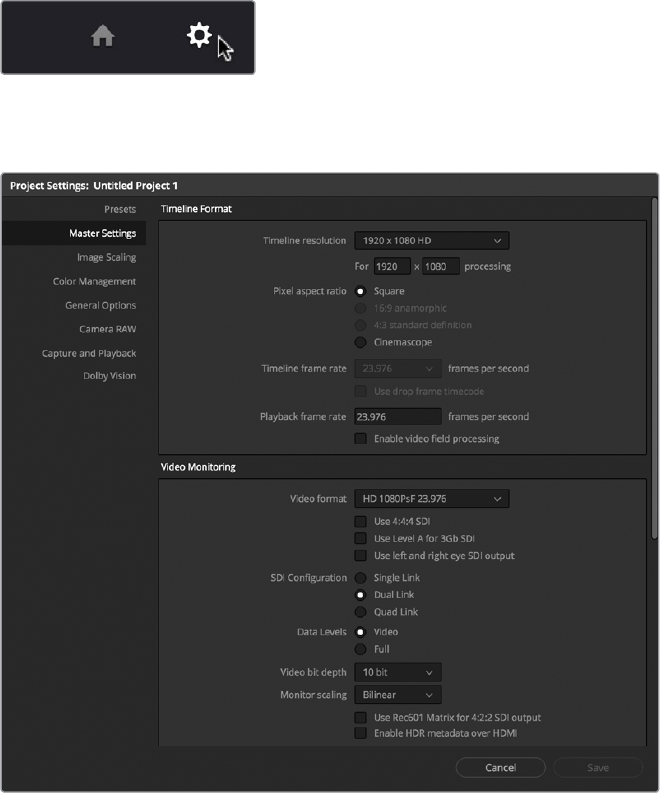Open Capture and Playback settings
Screen dimensions: 660x793
89,354
